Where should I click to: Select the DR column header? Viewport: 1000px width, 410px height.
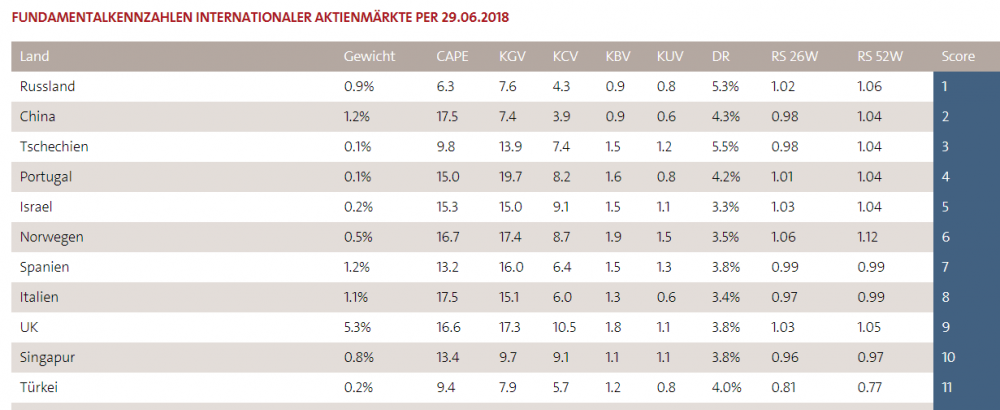point(721,57)
